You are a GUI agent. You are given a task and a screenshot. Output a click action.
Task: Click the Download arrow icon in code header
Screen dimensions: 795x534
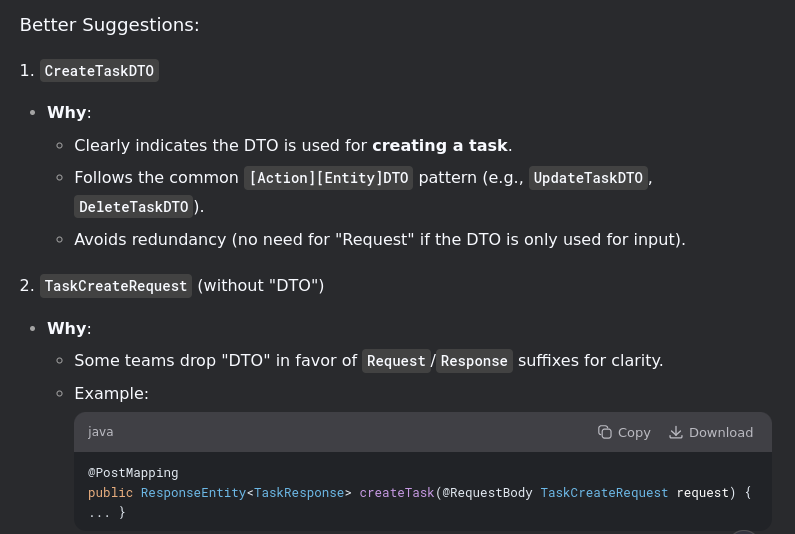click(676, 432)
